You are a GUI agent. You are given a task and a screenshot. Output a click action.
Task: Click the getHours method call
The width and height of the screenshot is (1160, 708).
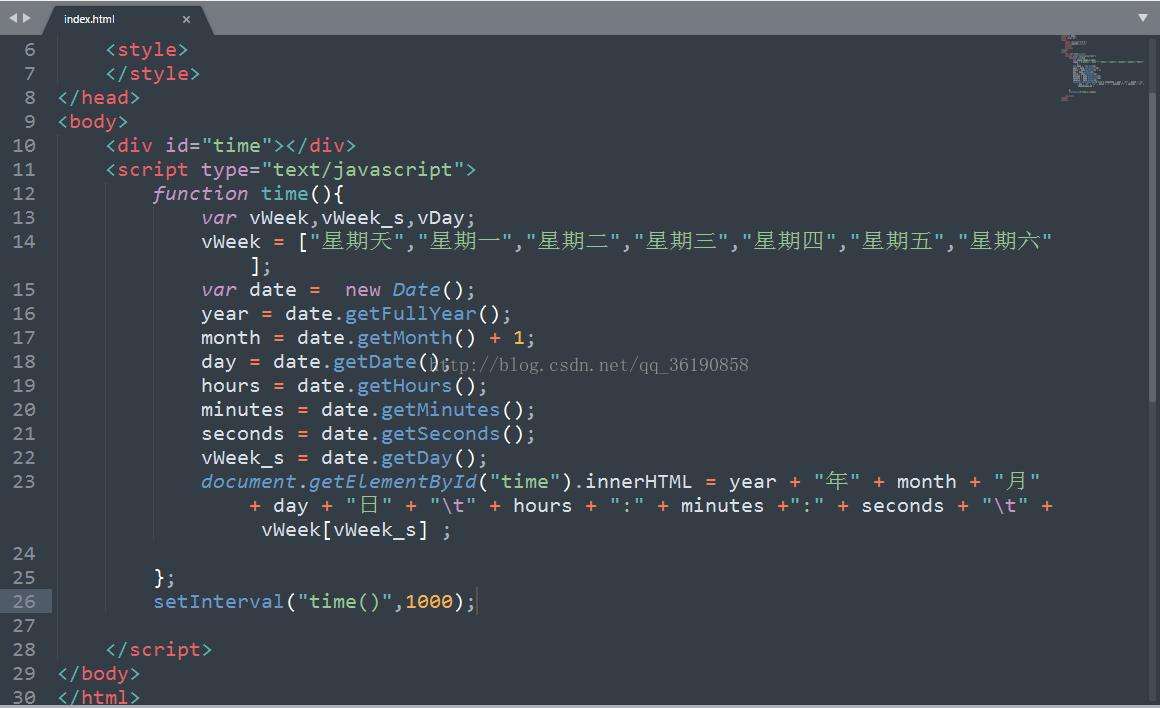pos(405,386)
